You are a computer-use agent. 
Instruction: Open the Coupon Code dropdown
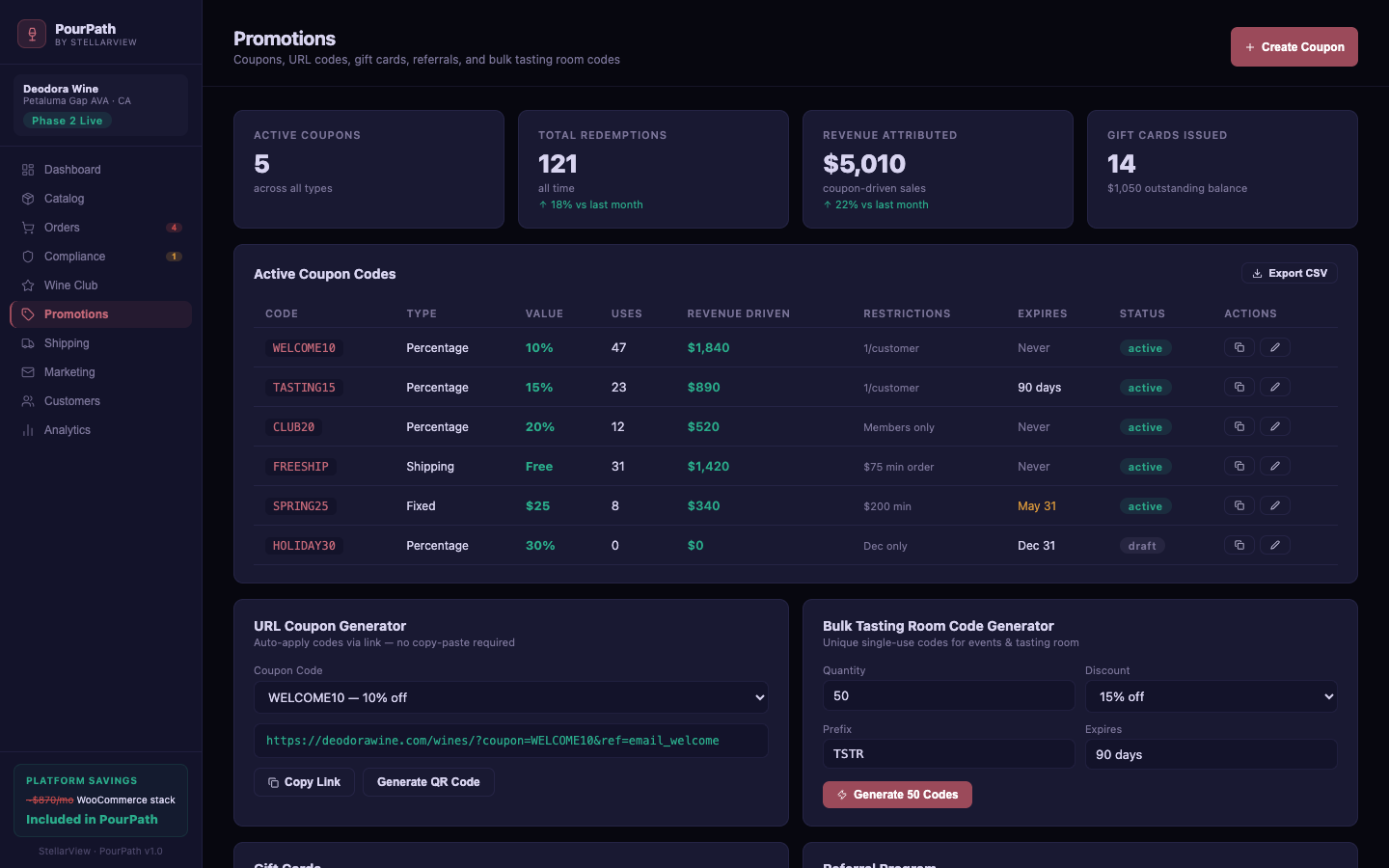510,697
